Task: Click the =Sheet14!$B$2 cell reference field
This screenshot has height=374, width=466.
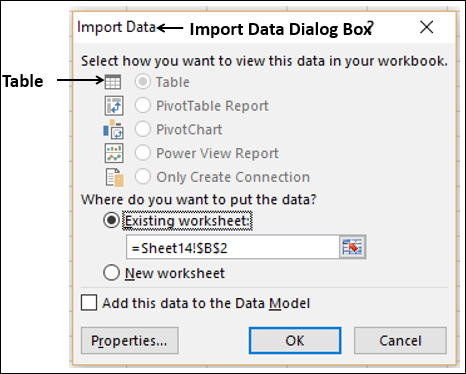Action: click(x=233, y=247)
